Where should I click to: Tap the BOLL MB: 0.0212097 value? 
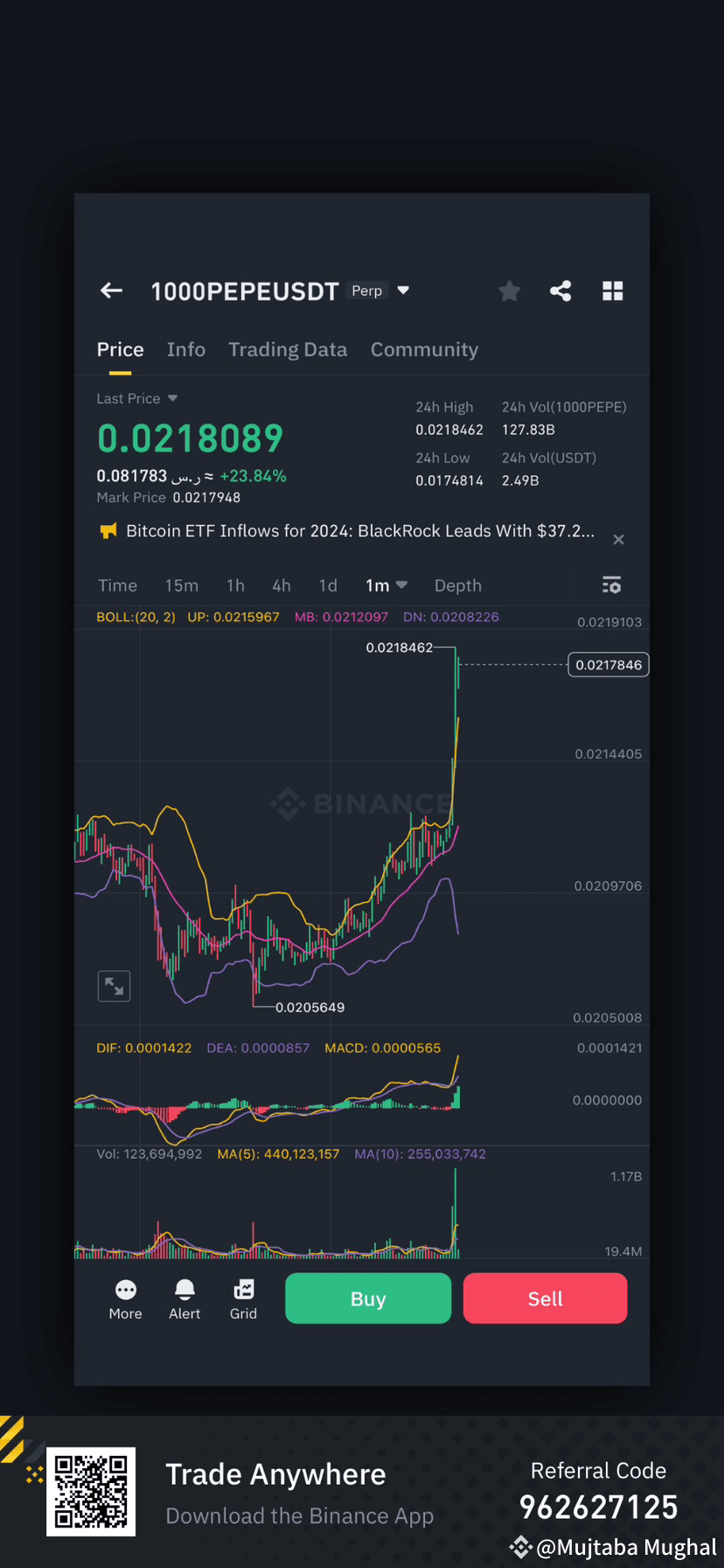tap(341, 617)
